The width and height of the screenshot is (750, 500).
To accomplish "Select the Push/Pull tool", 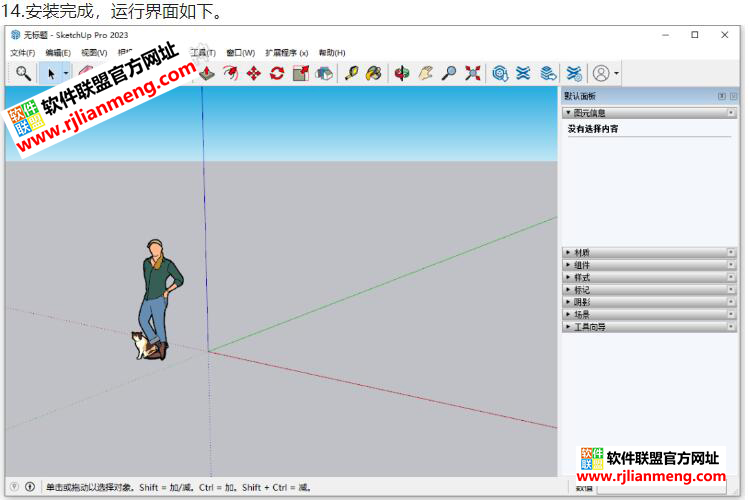I will coord(206,73).
